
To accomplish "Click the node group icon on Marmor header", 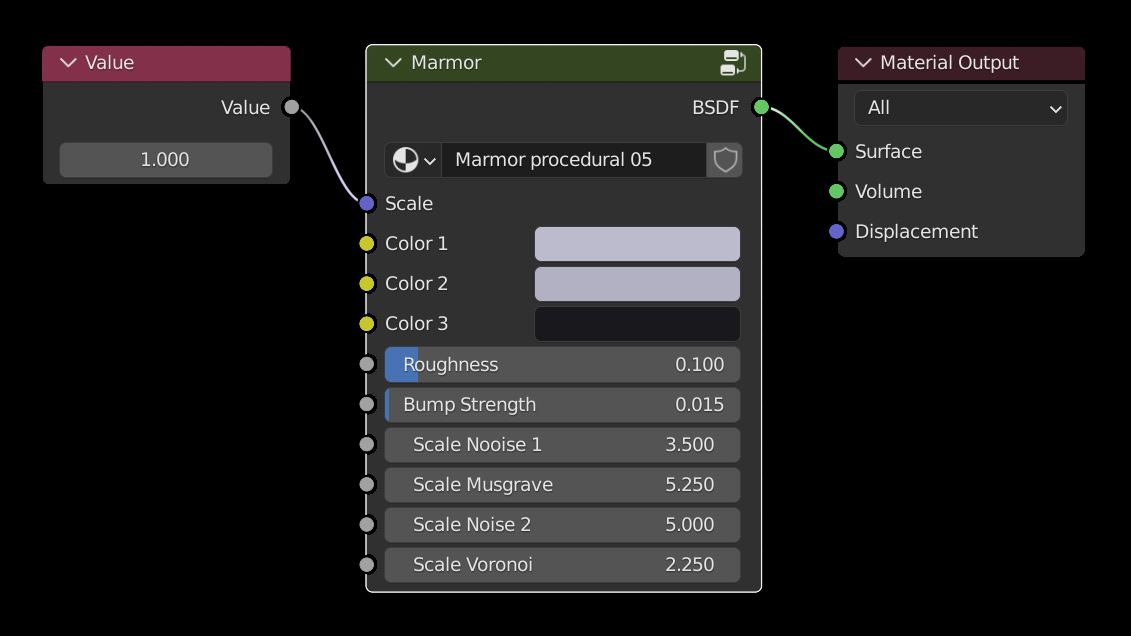I will pos(733,63).
